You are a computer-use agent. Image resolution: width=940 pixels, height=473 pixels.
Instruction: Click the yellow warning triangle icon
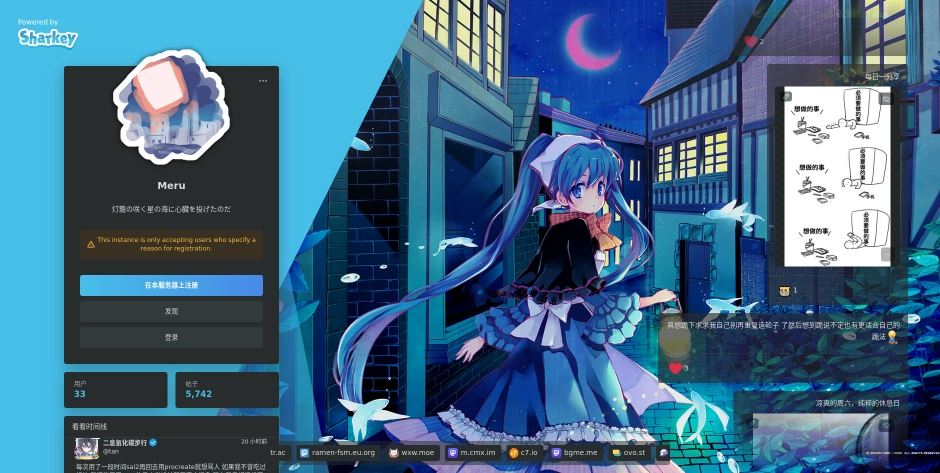click(91, 244)
